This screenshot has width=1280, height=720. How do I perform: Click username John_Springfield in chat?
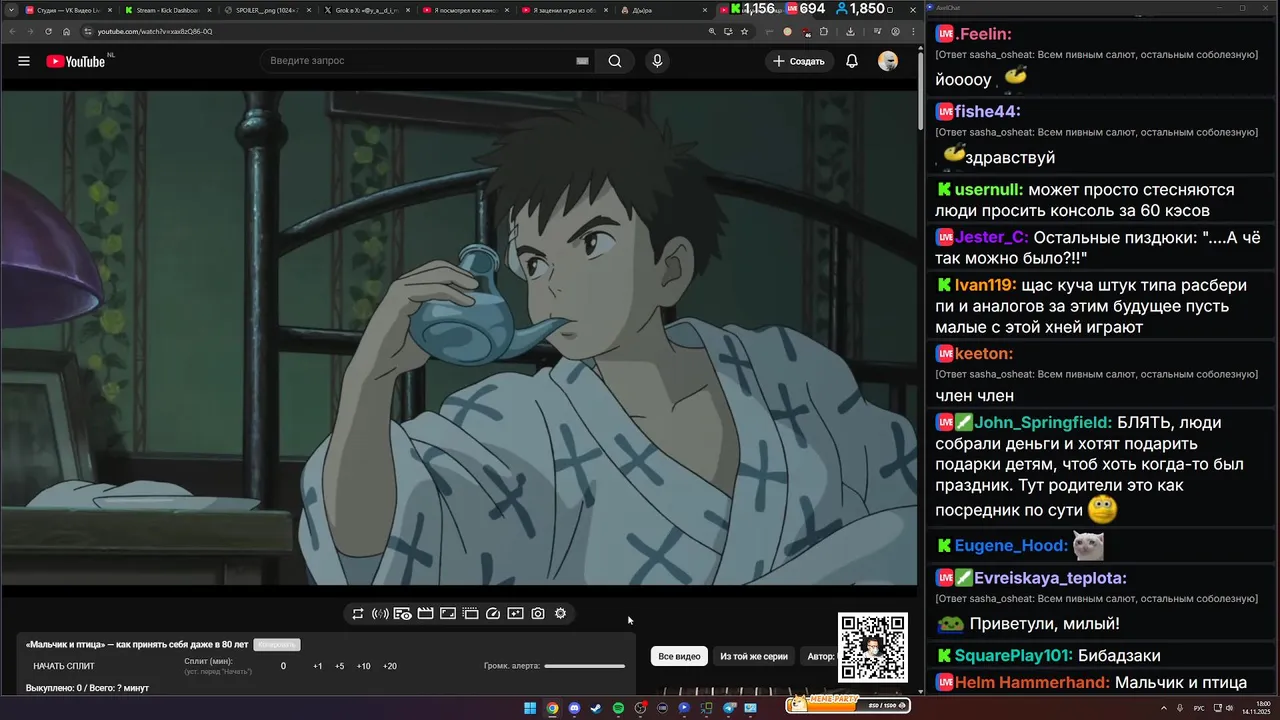coord(1043,423)
